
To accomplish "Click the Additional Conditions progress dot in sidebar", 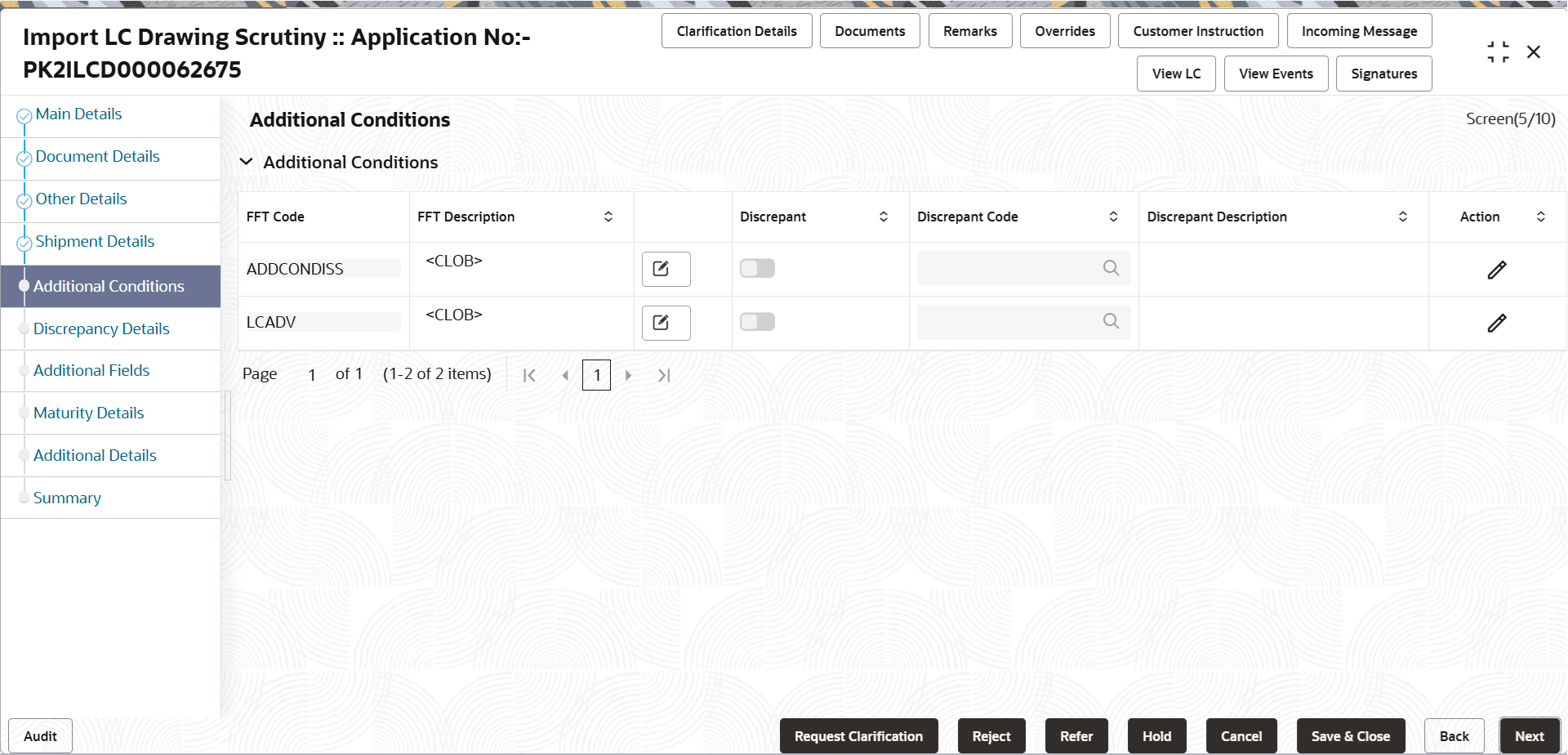I will (x=24, y=286).
